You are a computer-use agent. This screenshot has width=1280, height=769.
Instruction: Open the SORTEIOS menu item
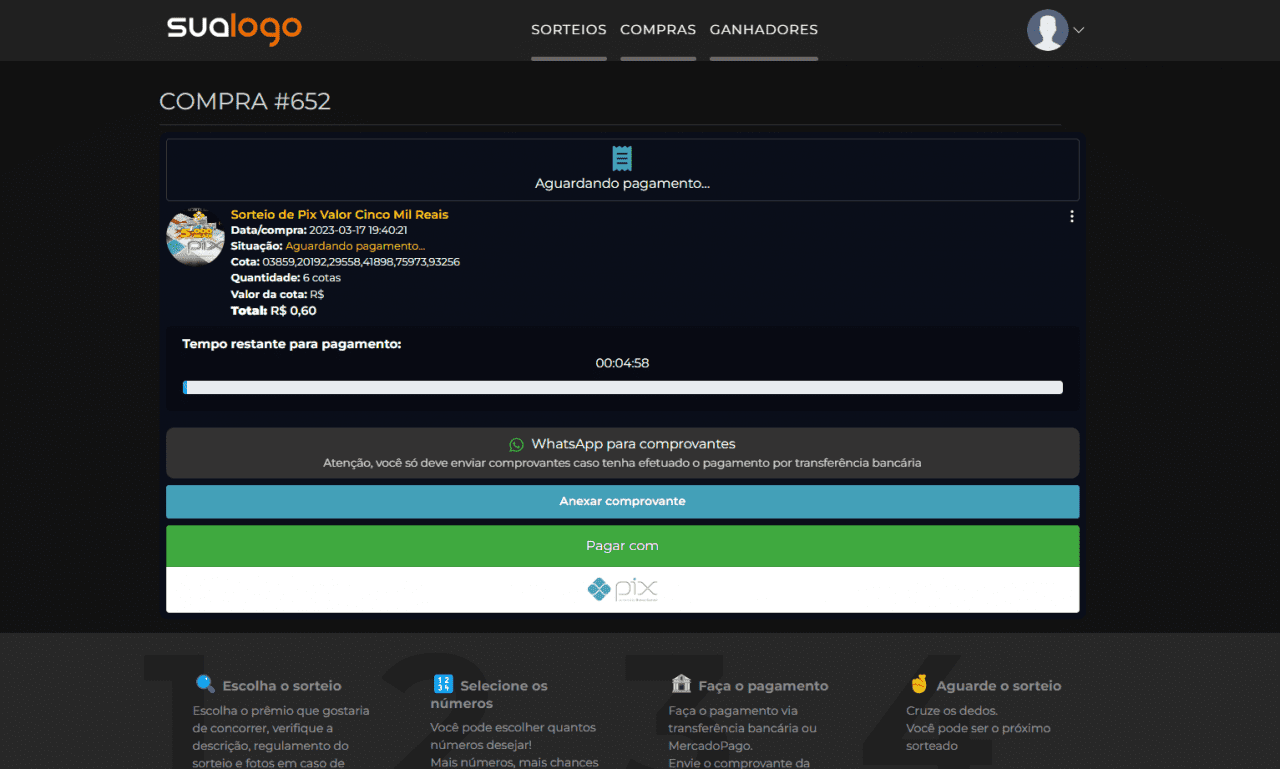click(568, 30)
